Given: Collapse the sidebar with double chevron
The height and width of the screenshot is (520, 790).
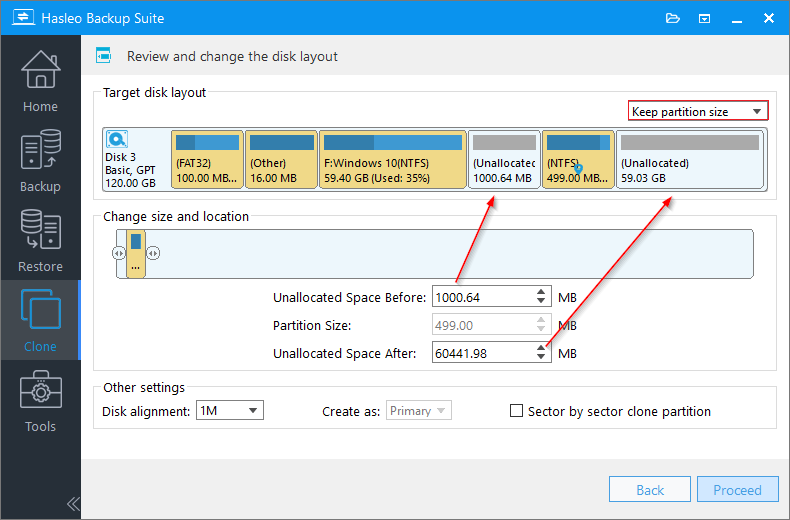Looking at the screenshot, I should (x=73, y=503).
